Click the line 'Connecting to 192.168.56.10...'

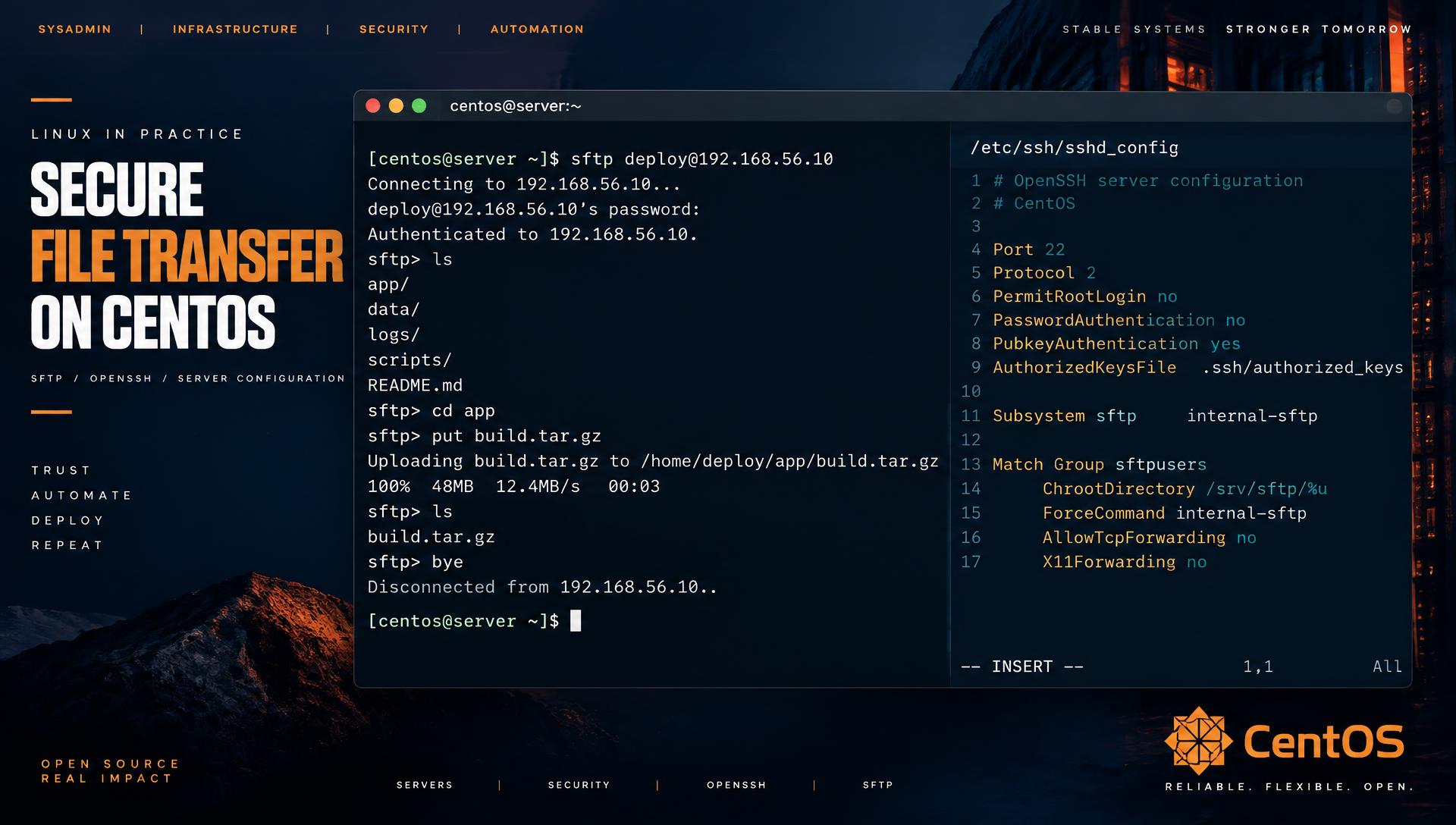[x=524, y=184]
